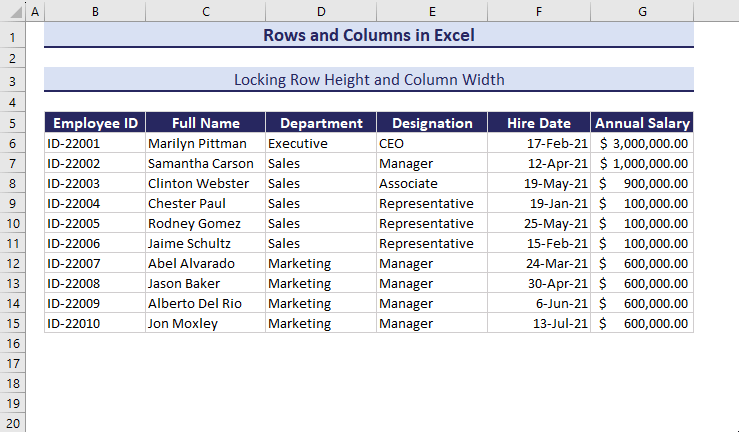Select column B header
Viewport: 739px width, 432px height.
pos(95,12)
